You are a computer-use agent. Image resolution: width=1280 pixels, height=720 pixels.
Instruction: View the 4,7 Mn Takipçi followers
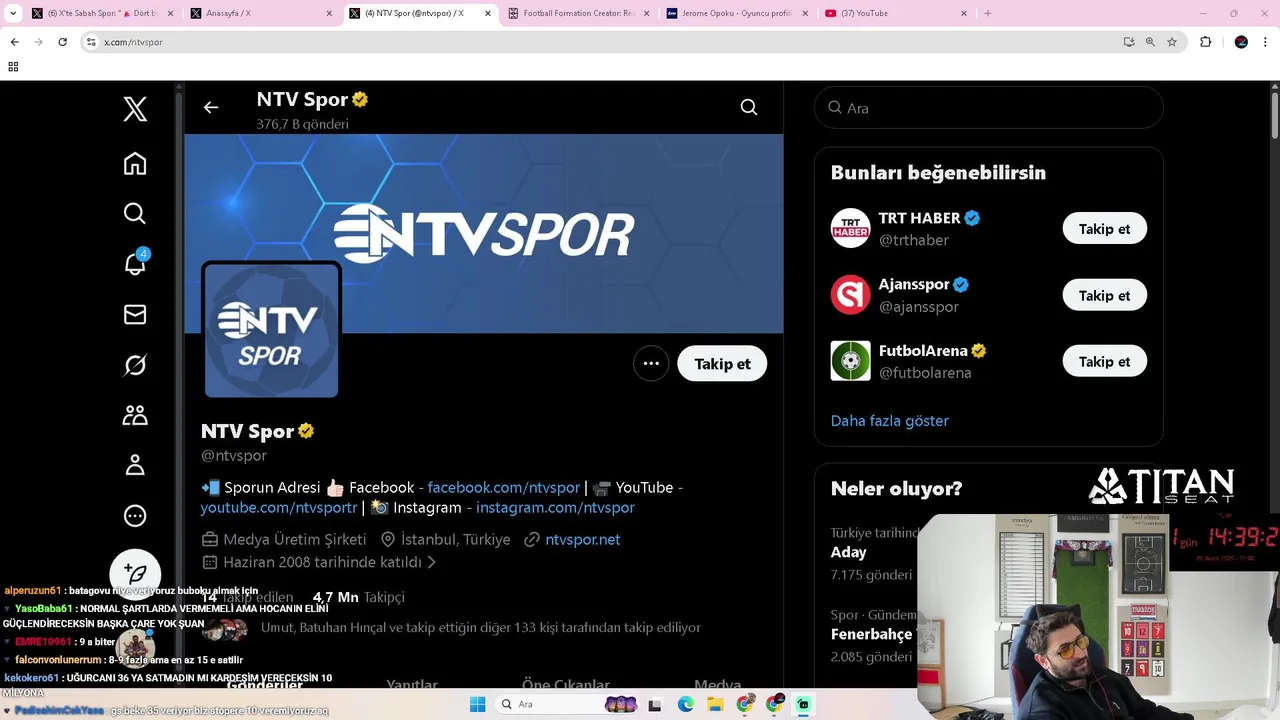(x=359, y=596)
